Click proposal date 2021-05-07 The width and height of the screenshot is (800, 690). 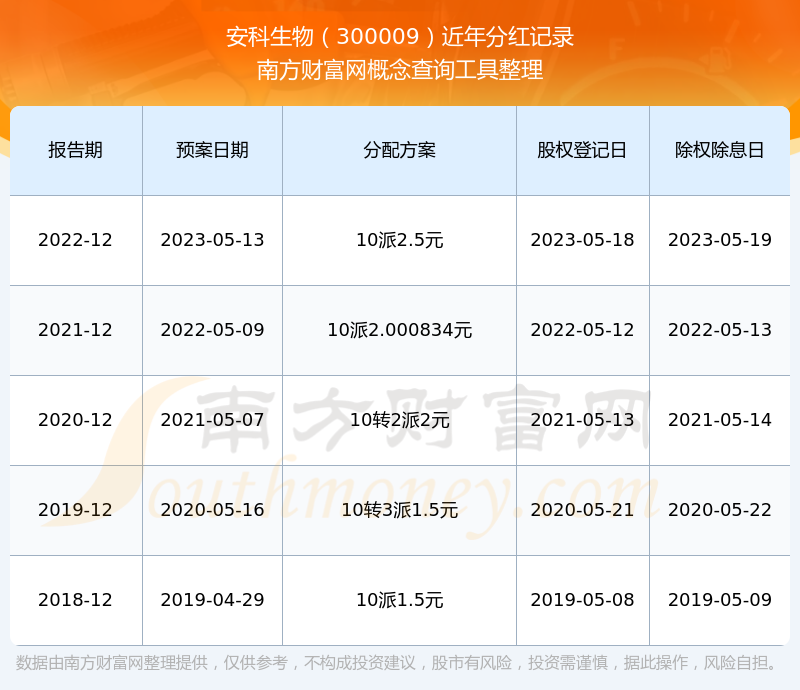tap(212, 420)
